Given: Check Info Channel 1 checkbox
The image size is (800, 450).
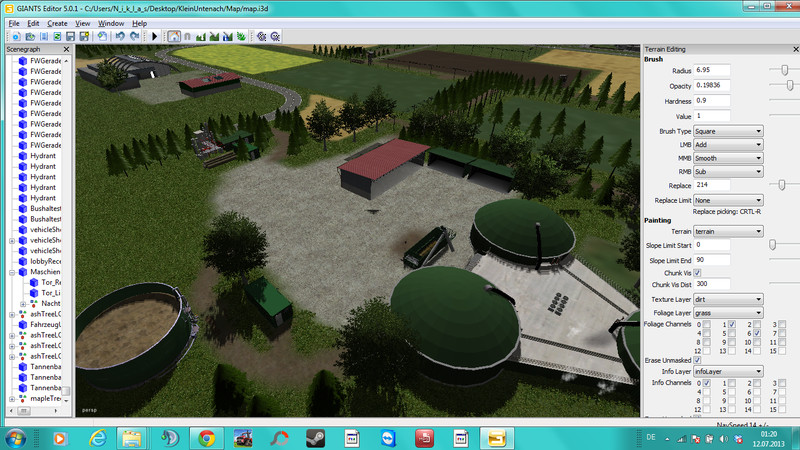Looking at the screenshot, I should point(732,383).
